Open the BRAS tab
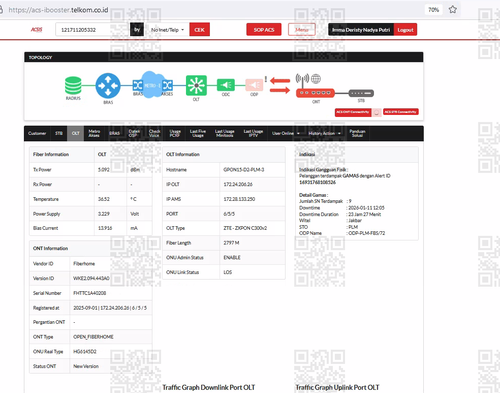This screenshot has width=500, height=393. pyautogui.click(x=114, y=133)
